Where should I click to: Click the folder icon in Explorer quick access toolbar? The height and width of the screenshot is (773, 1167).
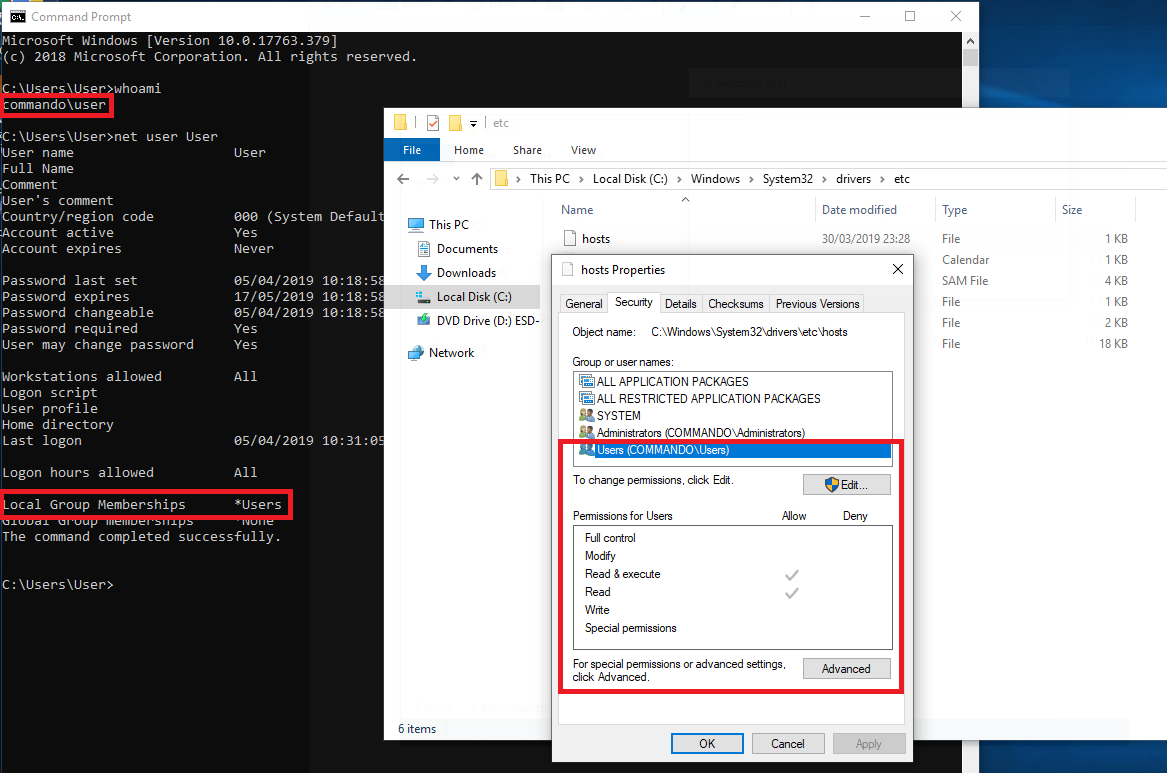[x=400, y=122]
